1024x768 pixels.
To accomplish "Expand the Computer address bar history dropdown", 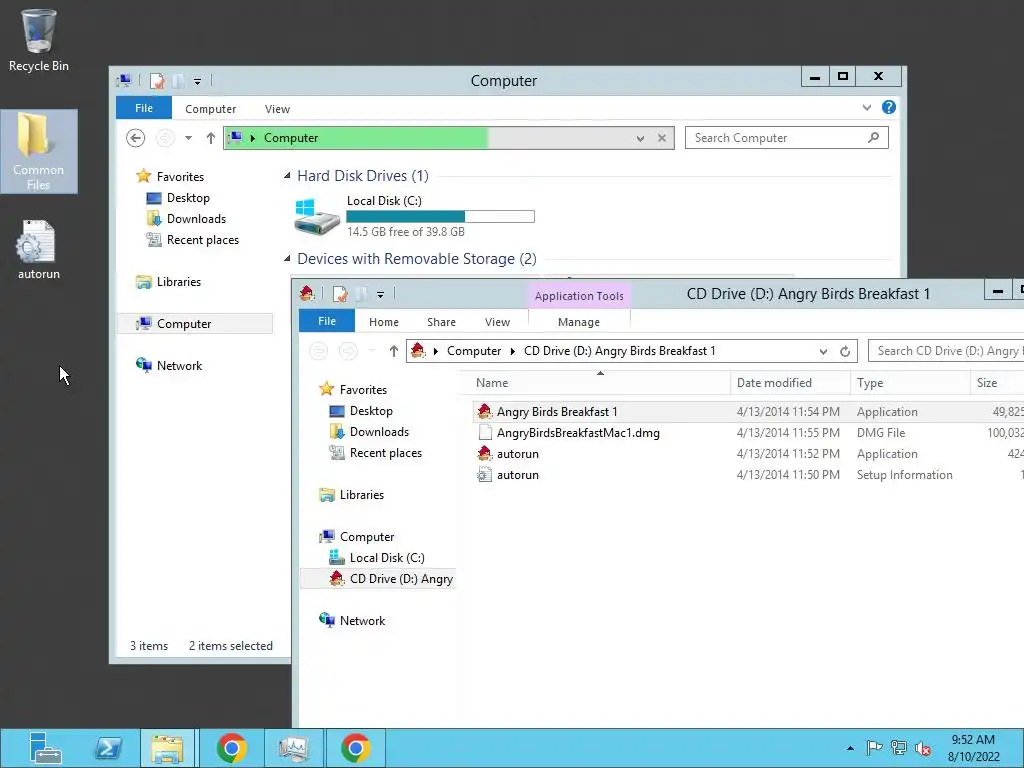I will (x=640, y=138).
